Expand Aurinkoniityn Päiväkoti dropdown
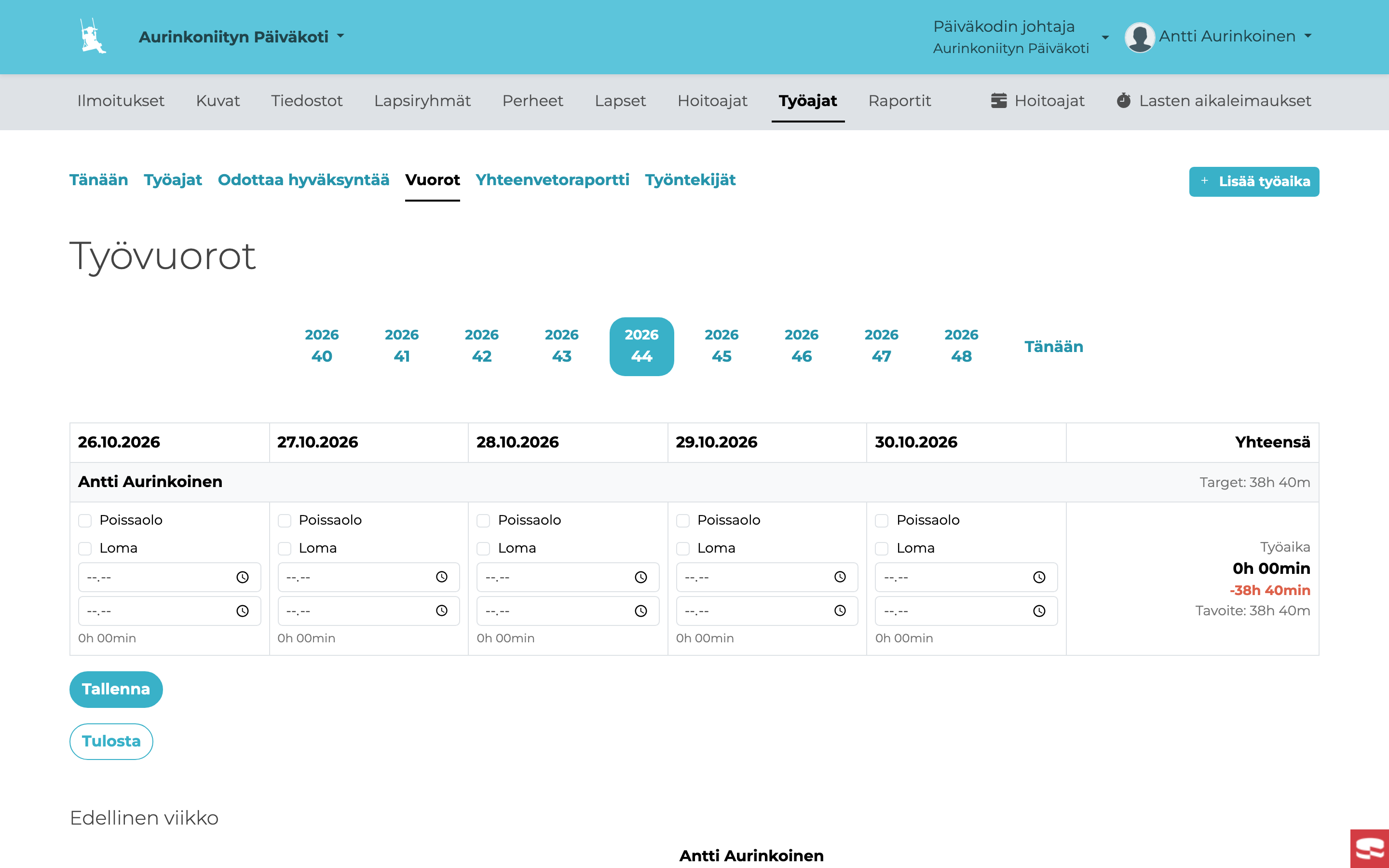The height and width of the screenshot is (868, 1389). (242, 37)
